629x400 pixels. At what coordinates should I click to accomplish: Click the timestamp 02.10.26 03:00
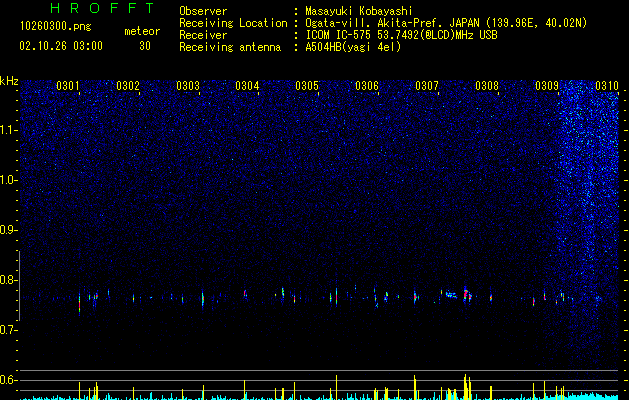(x=61, y=46)
